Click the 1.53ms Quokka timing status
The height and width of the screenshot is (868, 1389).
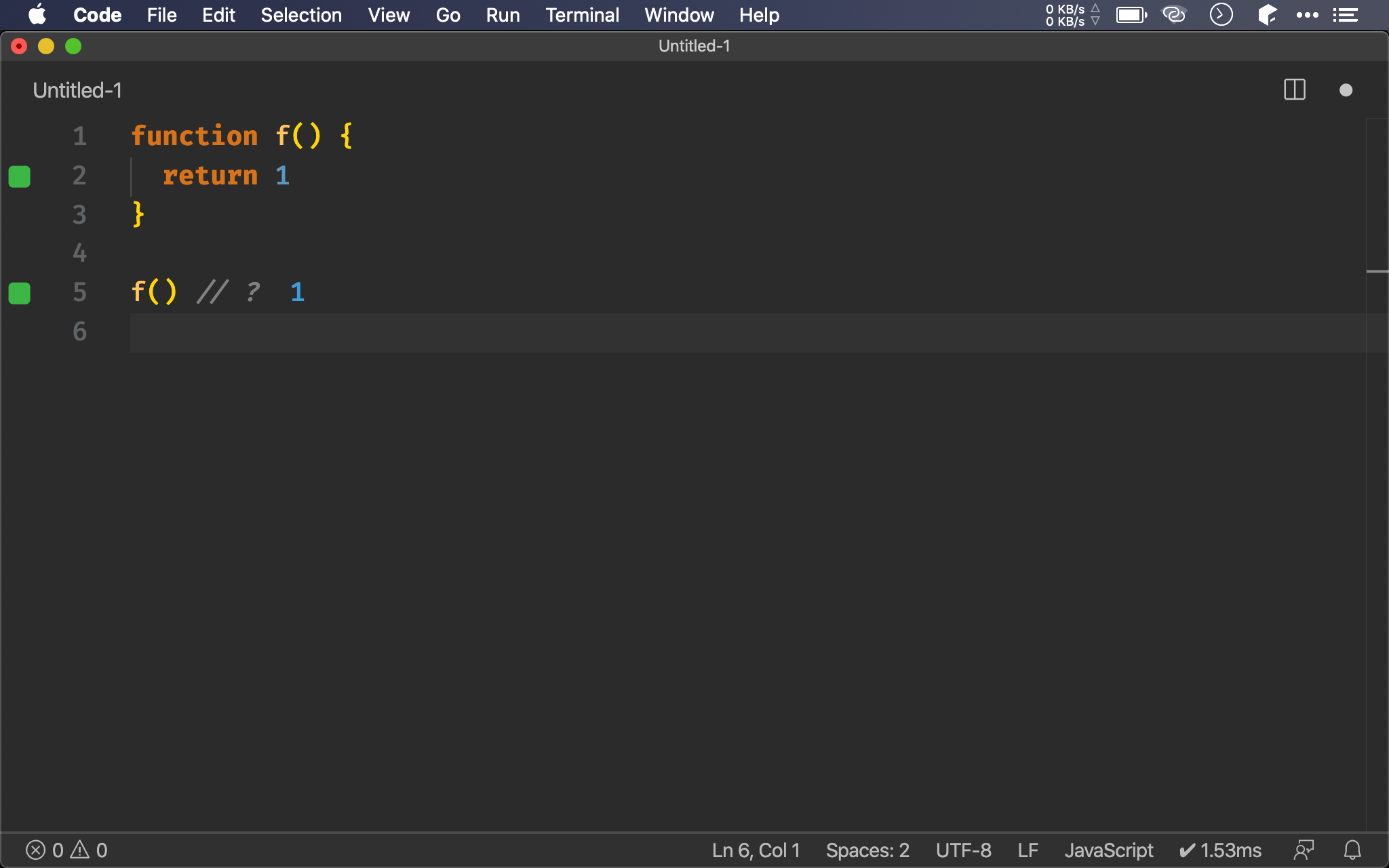point(1220,850)
